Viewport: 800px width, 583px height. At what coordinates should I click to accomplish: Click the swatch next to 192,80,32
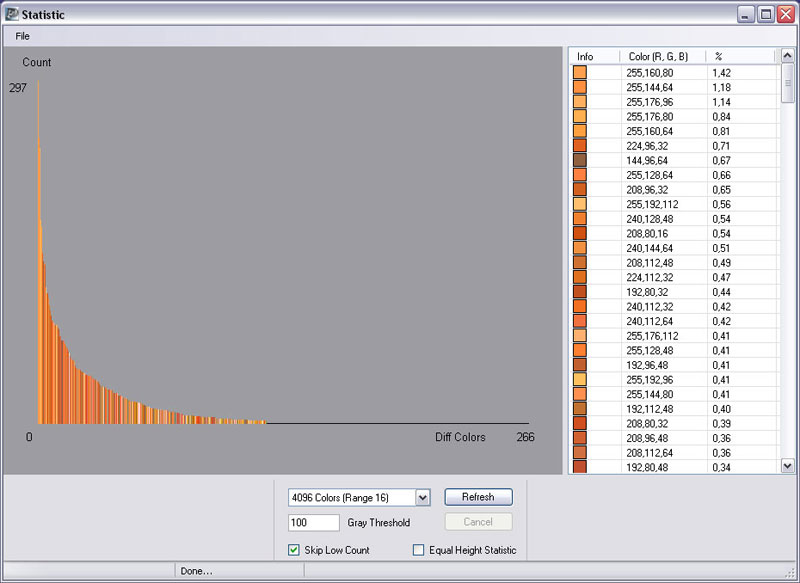pyautogui.click(x=580, y=291)
